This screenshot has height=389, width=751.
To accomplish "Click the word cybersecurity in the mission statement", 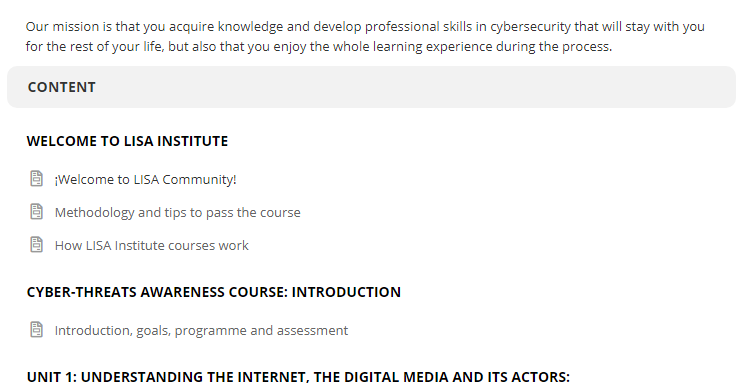I will pos(530,27).
